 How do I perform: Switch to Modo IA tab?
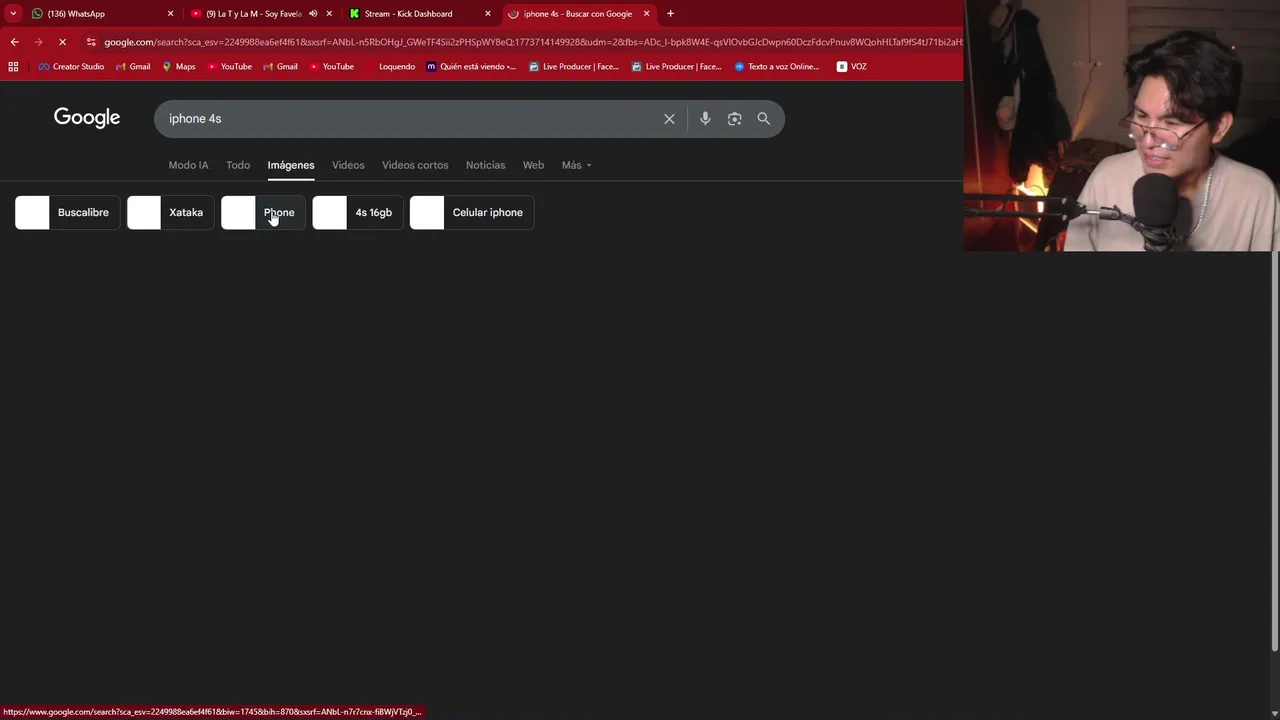click(x=188, y=165)
